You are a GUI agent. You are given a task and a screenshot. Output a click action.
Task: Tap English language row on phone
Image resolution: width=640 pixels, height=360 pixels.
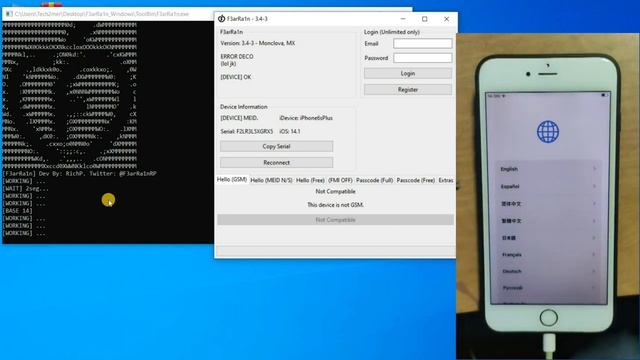548,169
